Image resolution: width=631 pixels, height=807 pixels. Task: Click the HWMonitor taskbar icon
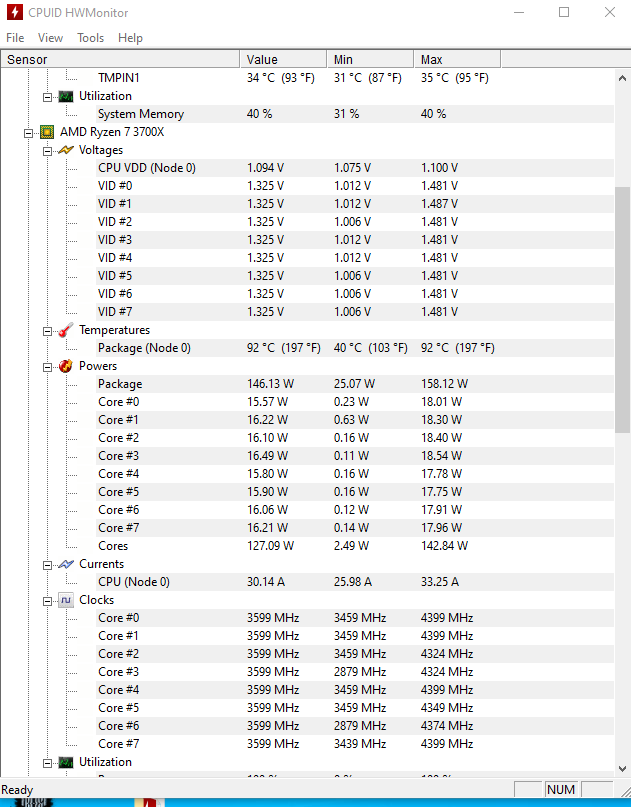149,802
